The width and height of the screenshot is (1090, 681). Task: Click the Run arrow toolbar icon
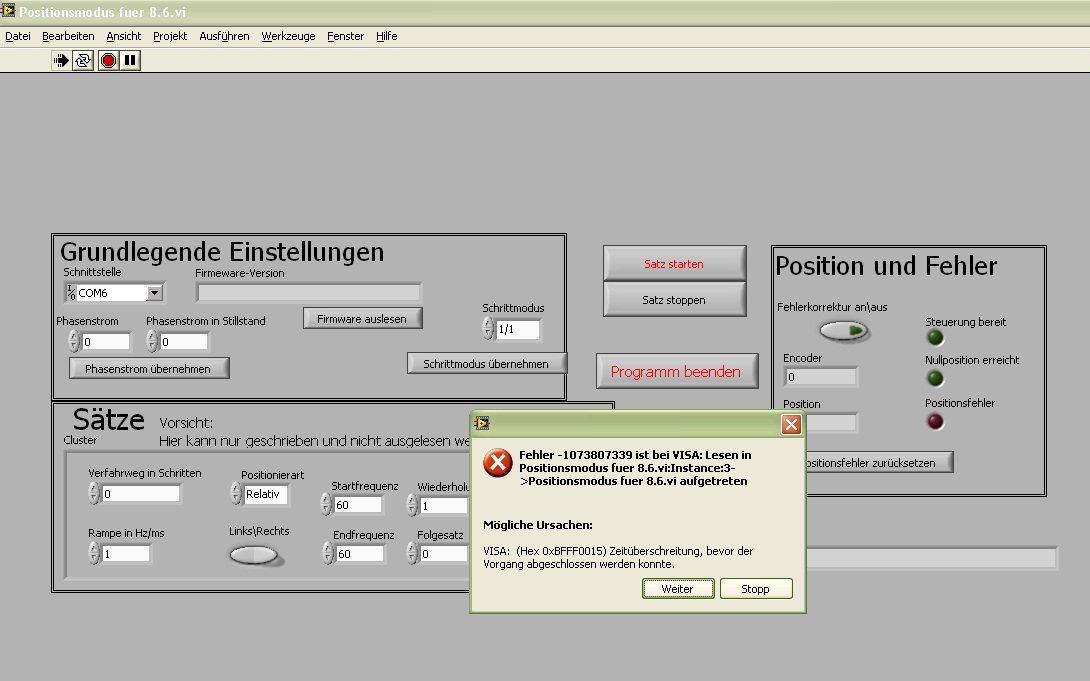pos(61,60)
